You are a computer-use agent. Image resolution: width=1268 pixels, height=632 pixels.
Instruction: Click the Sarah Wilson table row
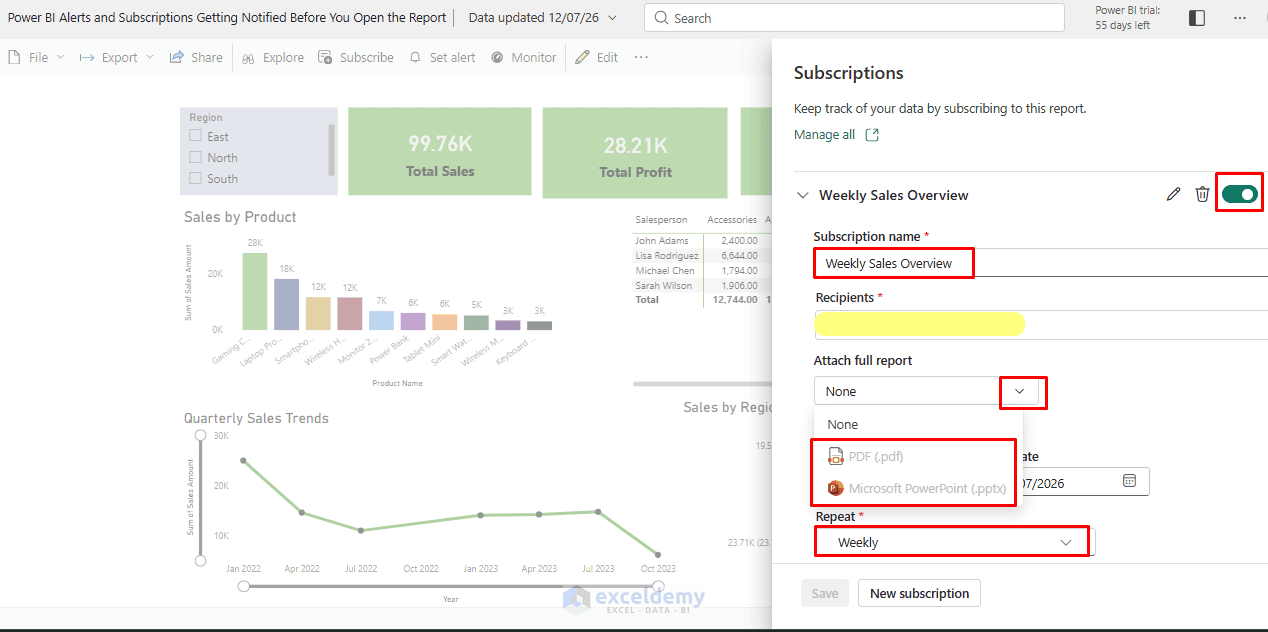pyautogui.click(x=702, y=285)
